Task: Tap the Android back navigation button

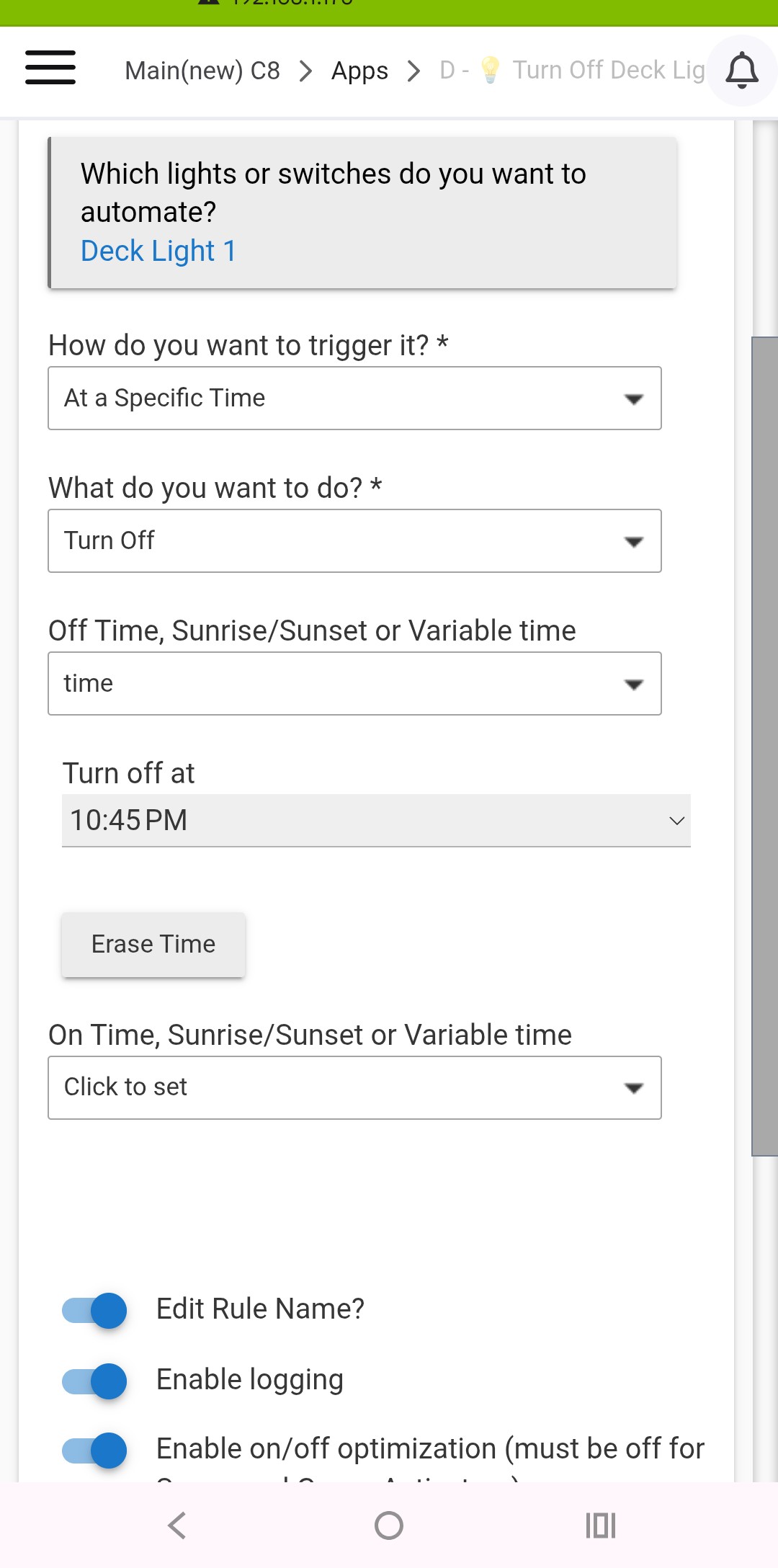Action: pos(177,1525)
